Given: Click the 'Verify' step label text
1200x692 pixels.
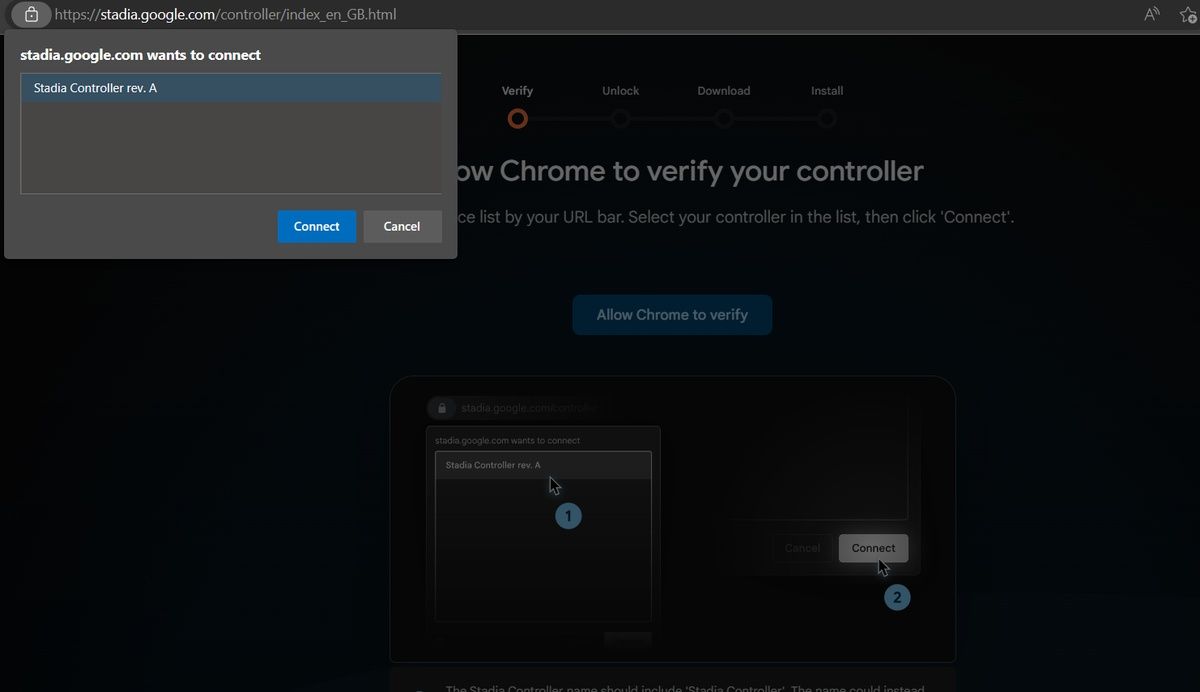Looking at the screenshot, I should (x=517, y=90).
